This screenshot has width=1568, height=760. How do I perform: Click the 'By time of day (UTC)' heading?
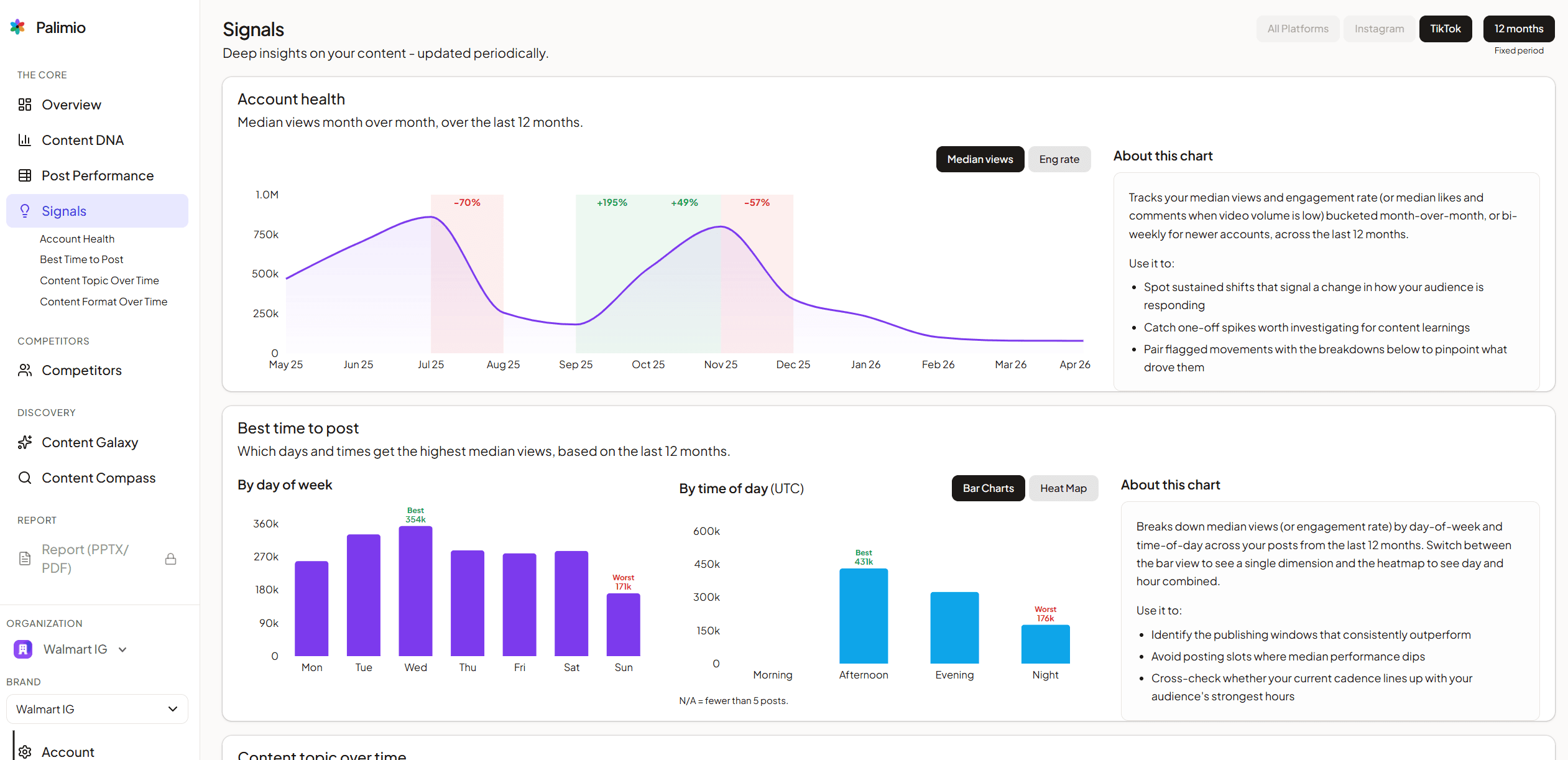[741, 488]
